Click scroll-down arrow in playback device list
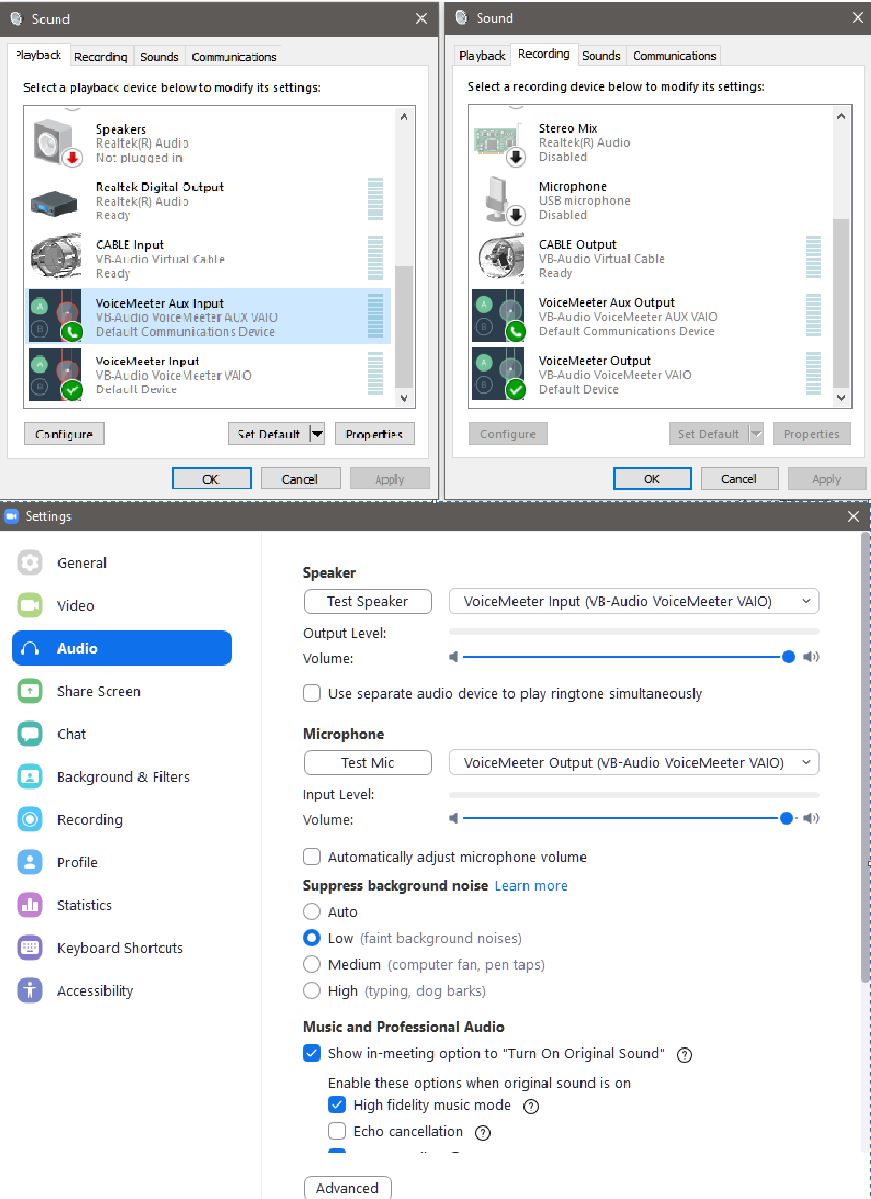871x1199 pixels. (404, 398)
